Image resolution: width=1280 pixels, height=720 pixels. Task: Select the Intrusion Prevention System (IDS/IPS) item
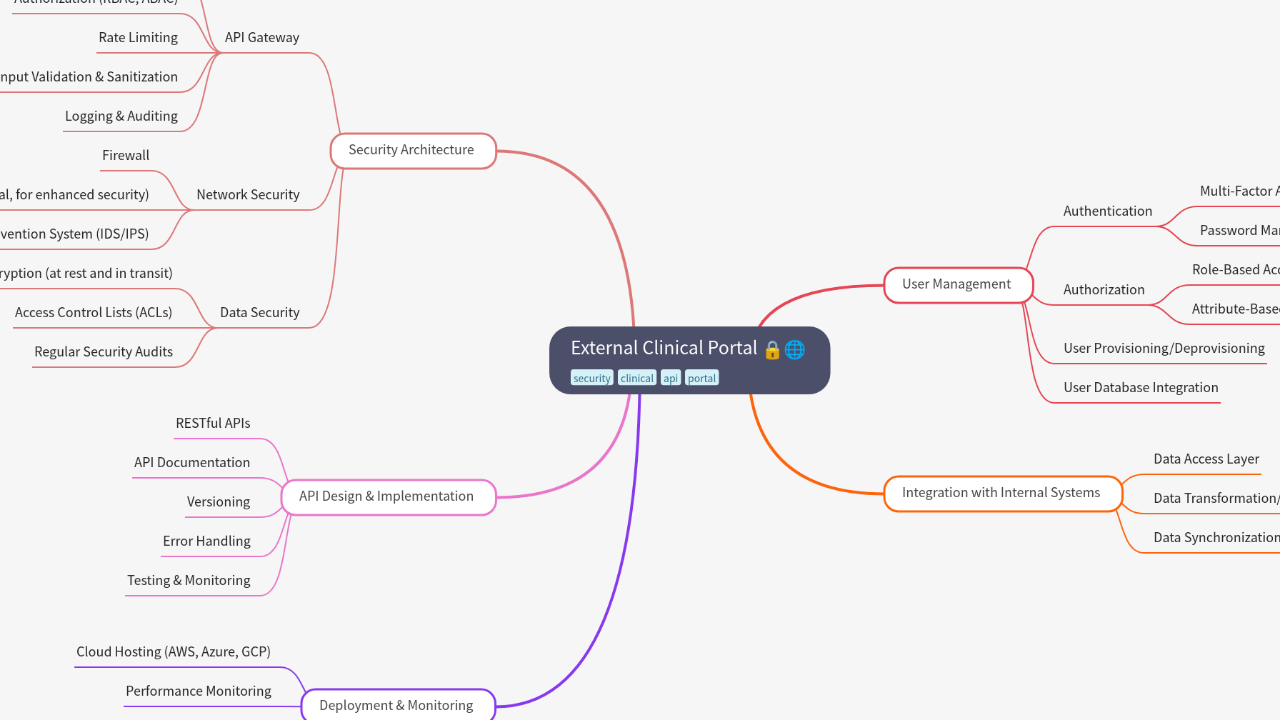(74, 234)
